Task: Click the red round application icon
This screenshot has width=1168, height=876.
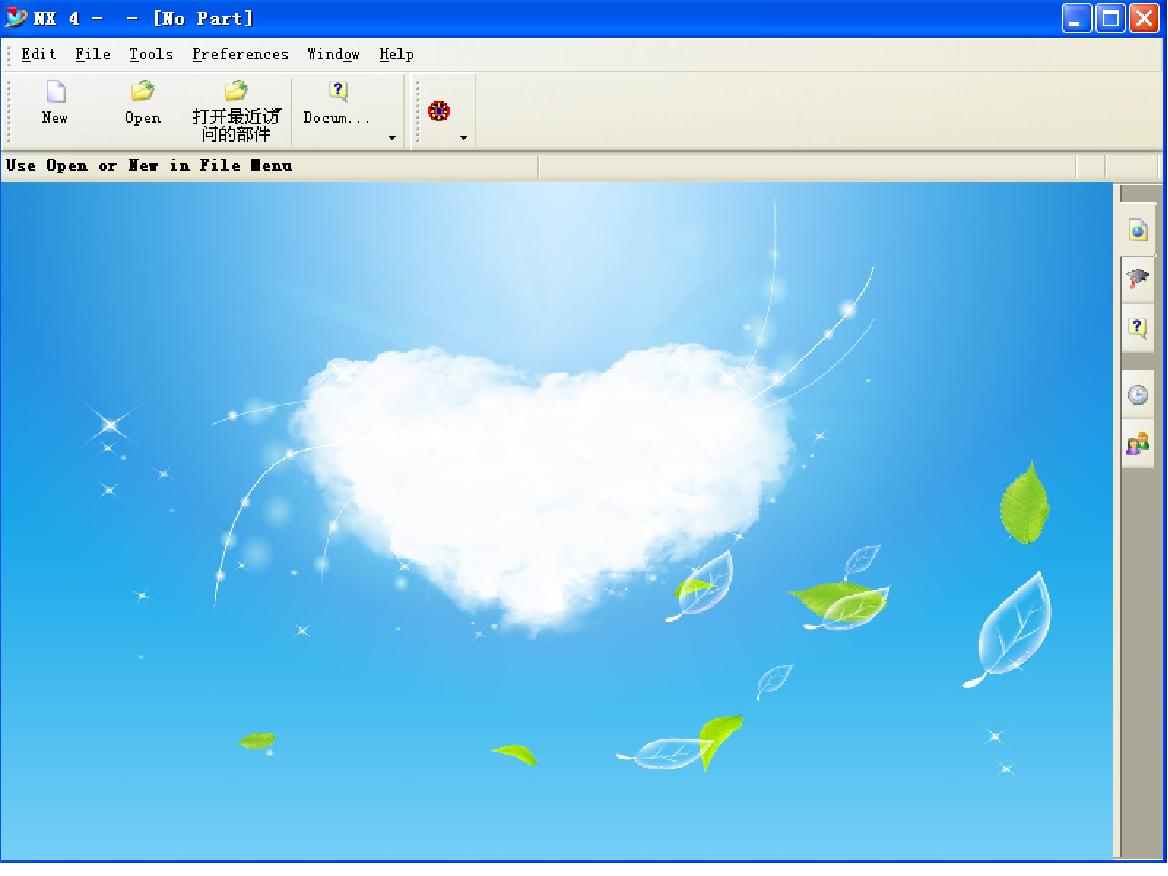Action: 439,112
